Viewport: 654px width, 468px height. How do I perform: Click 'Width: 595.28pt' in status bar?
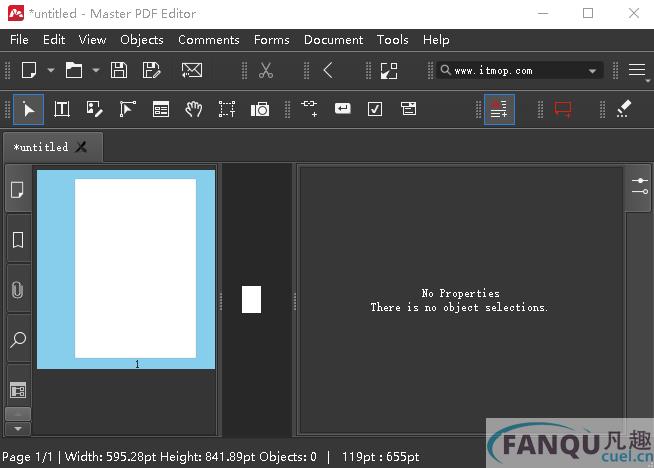pos(111,457)
